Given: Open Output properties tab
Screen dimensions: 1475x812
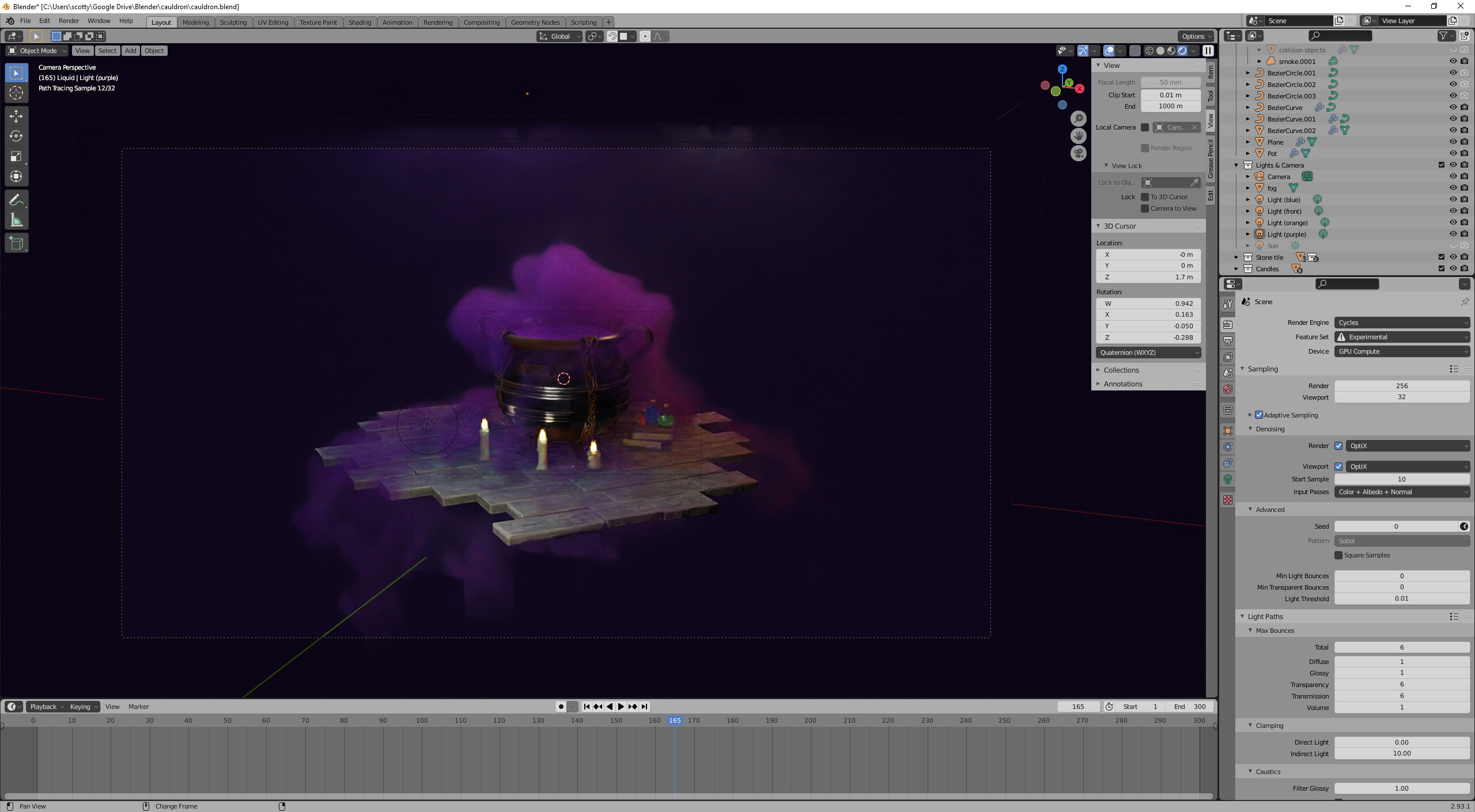Looking at the screenshot, I should tap(1228, 340).
